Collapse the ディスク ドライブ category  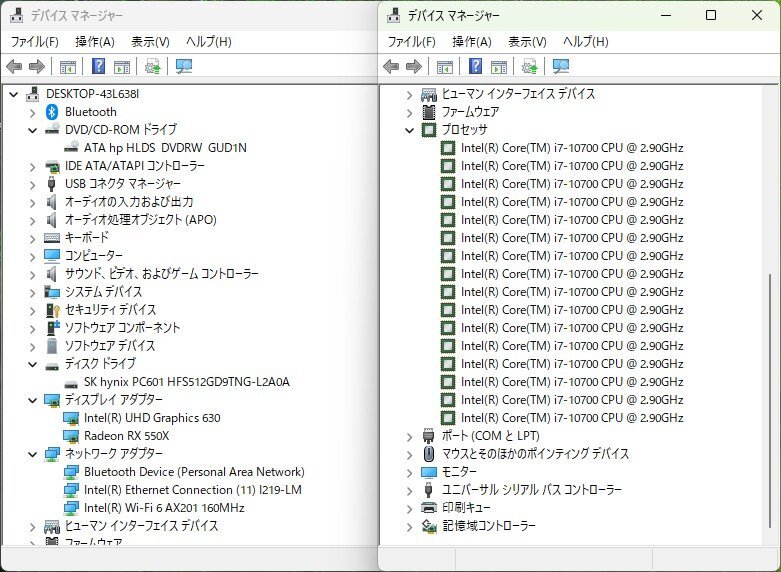pyautogui.click(x=32, y=365)
